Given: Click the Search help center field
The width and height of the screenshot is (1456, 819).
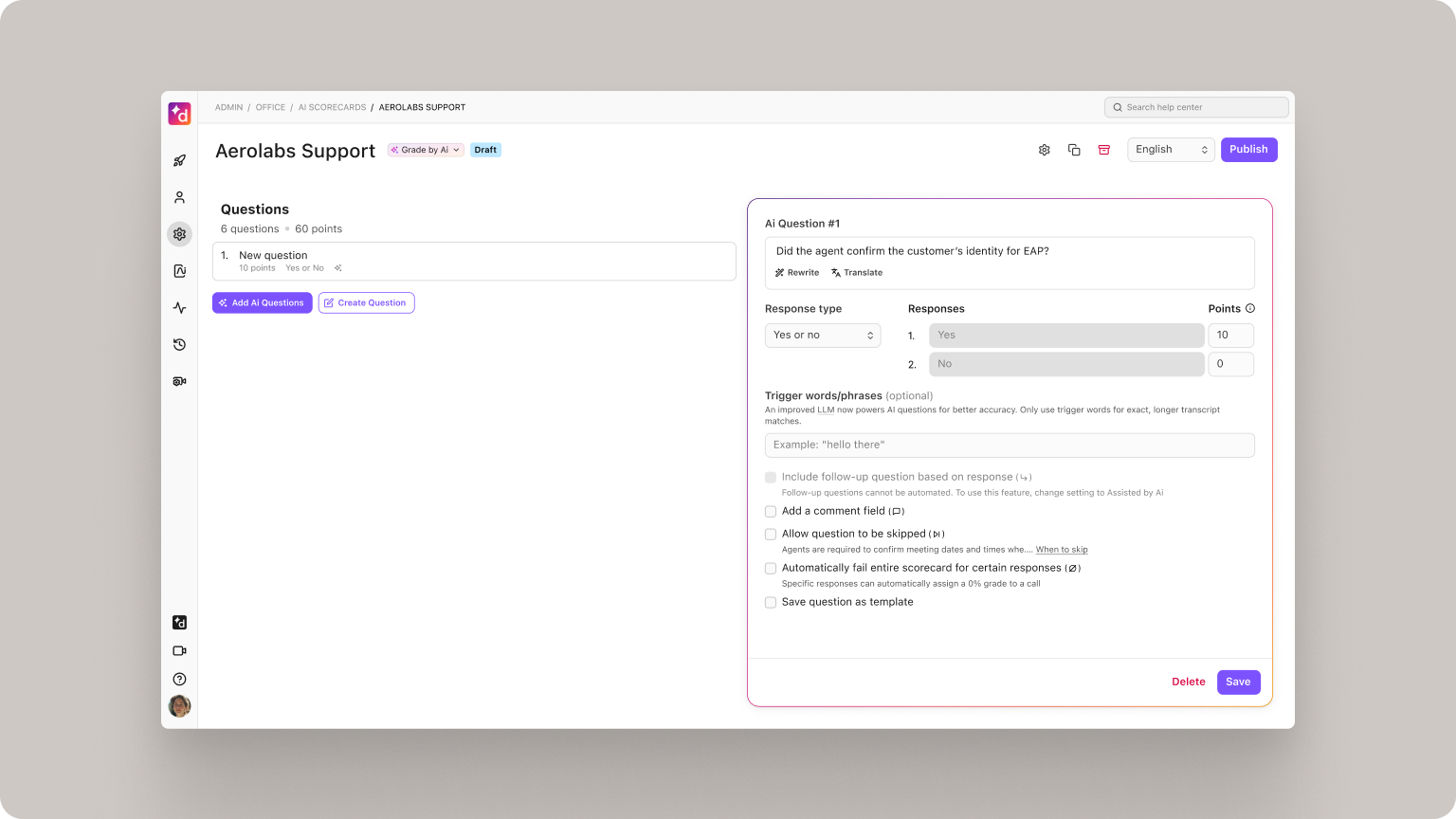Looking at the screenshot, I should pyautogui.click(x=1196, y=107).
